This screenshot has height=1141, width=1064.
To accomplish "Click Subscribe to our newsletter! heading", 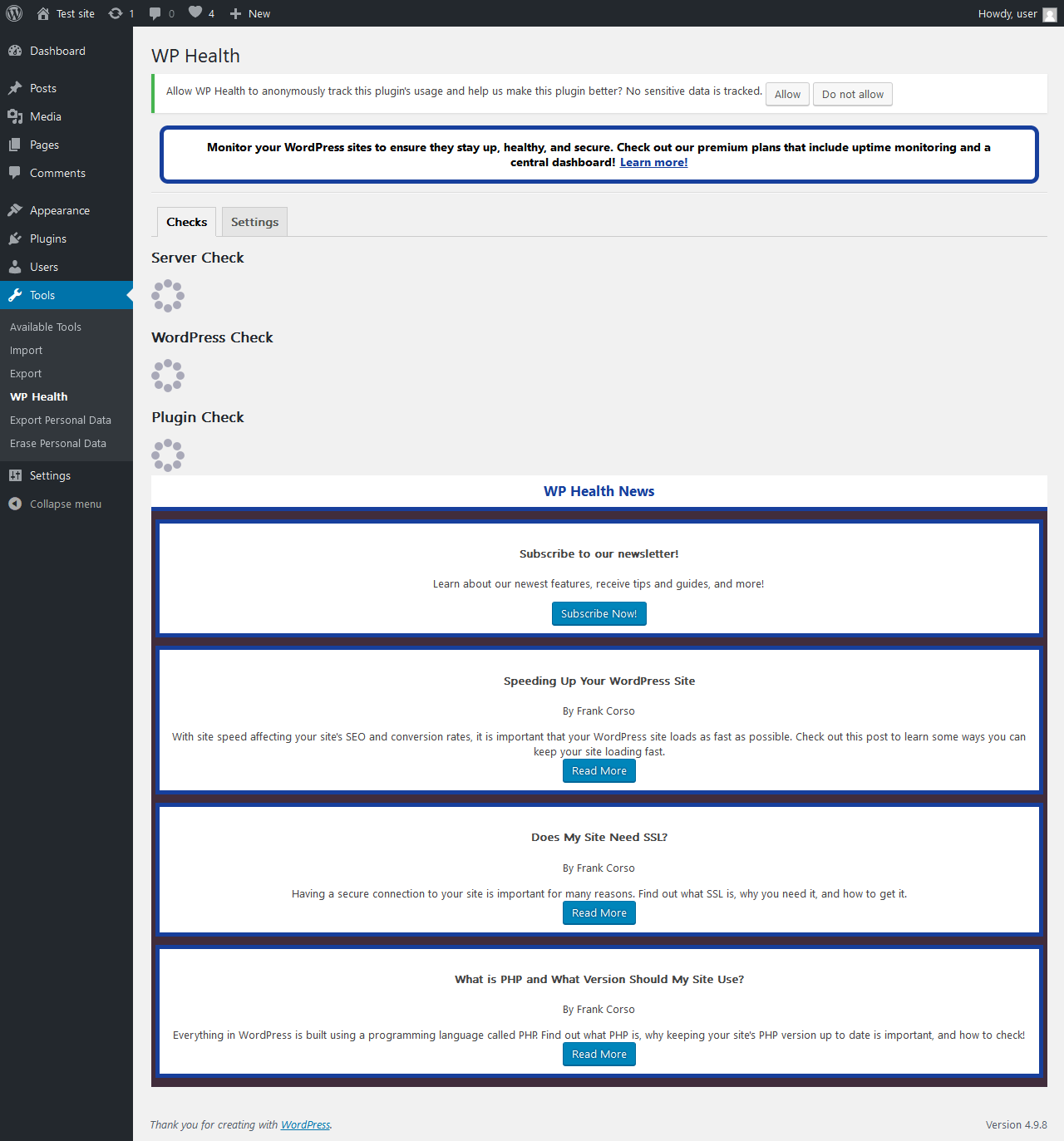I will coord(599,553).
